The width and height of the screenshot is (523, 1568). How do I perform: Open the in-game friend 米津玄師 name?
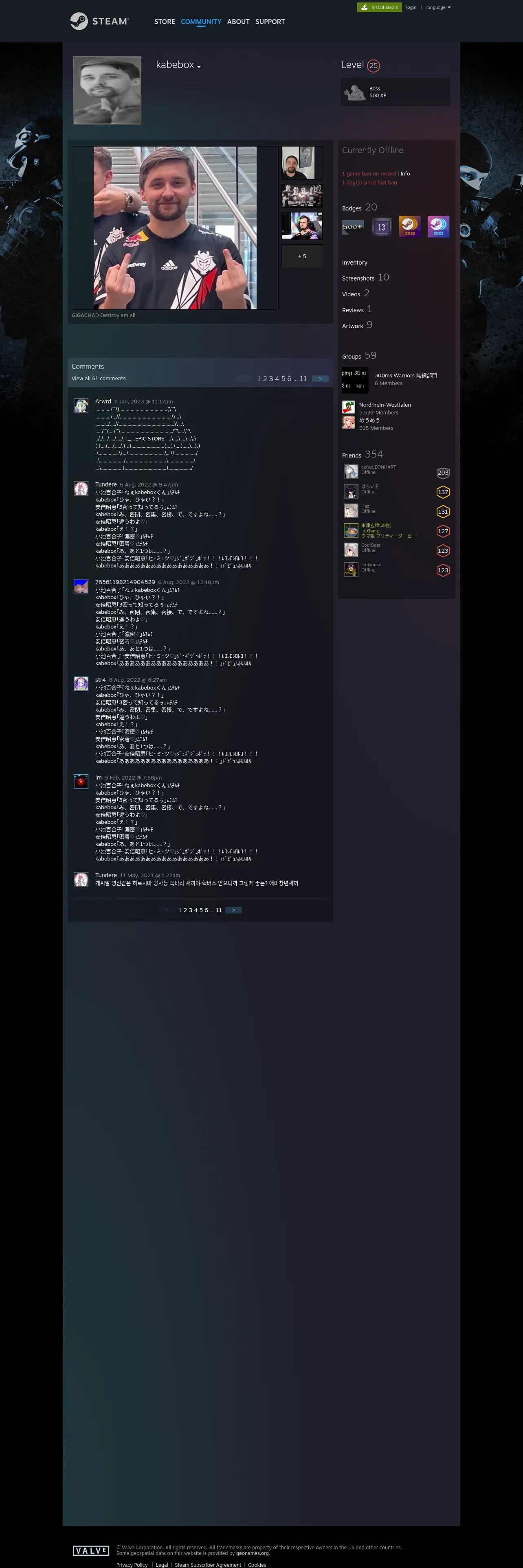[376, 525]
